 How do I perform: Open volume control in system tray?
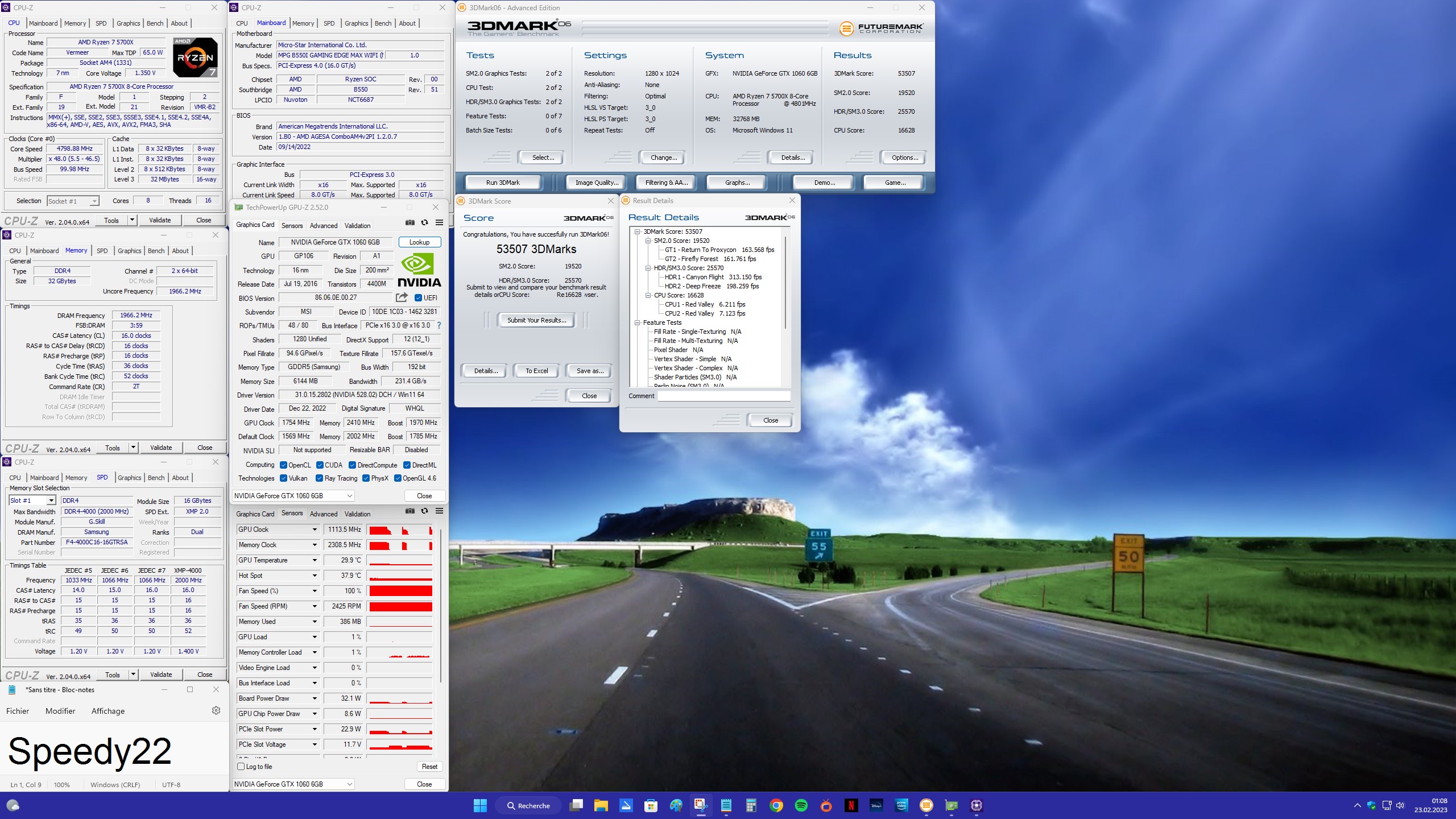coord(1400,805)
